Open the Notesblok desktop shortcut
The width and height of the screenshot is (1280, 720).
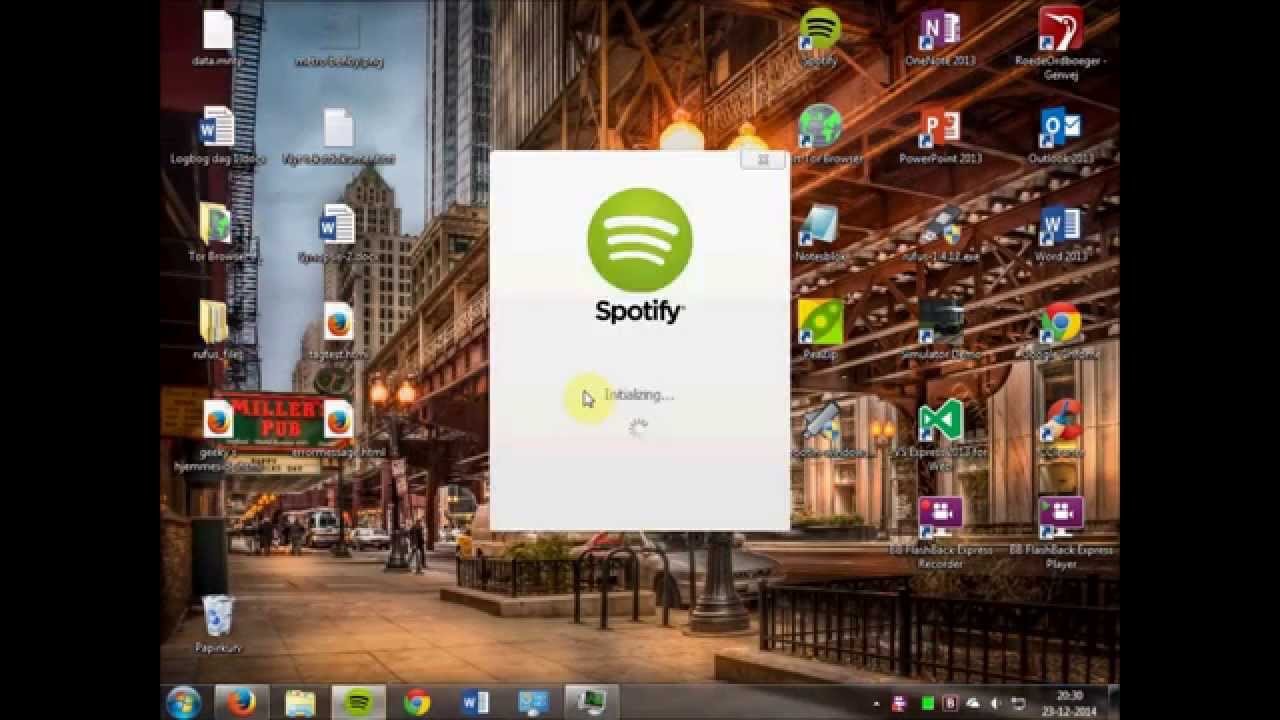point(820,232)
